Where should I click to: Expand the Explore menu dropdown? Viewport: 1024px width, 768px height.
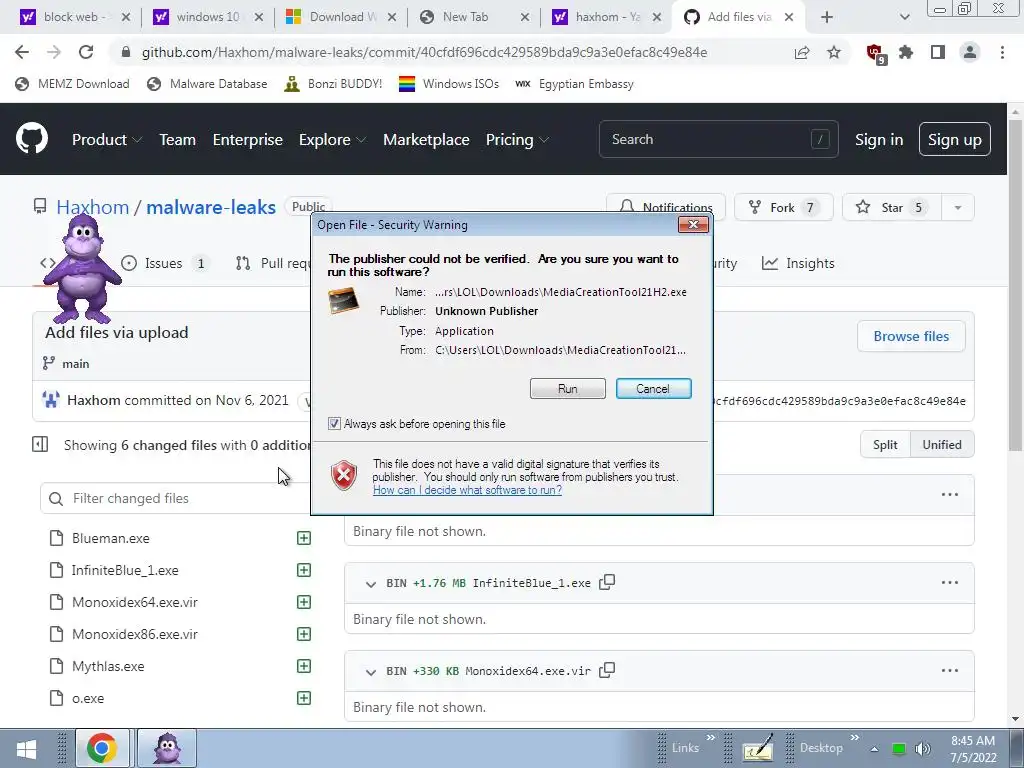click(x=332, y=139)
